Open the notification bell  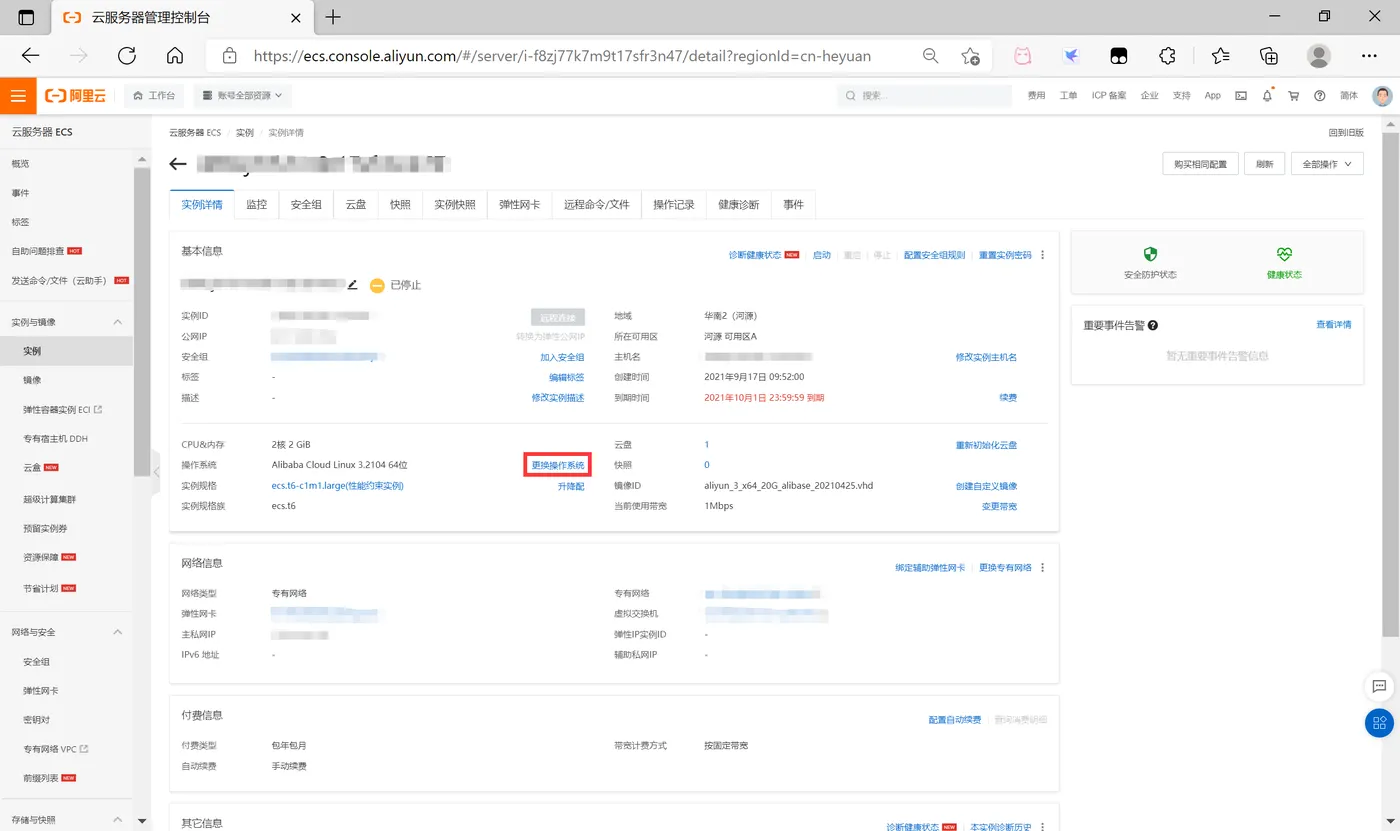[x=1267, y=96]
